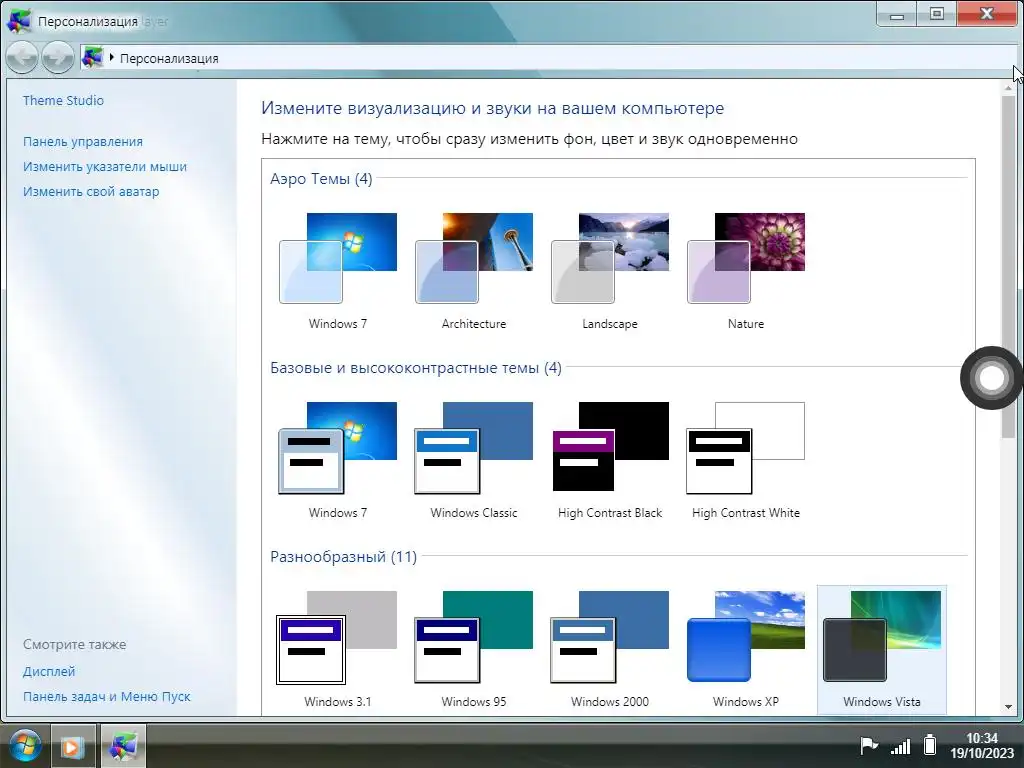The image size is (1024, 768).
Task: Apply the Windows Classic theme
Action: click(473, 460)
